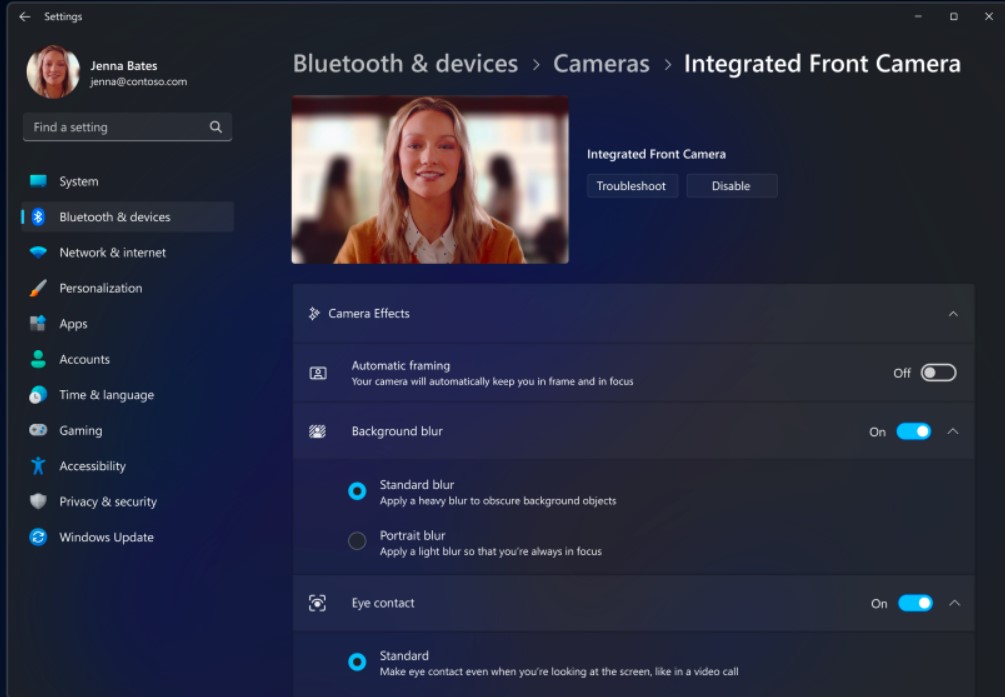Click the Find a setting search box
This screenshot has height=697, width=1005.
128,127
